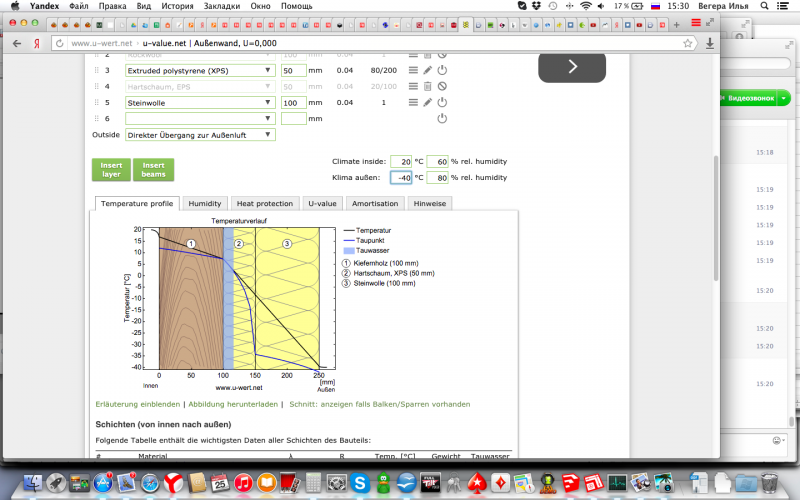
Task: Click the Insert layer button
Action: pos(111,169)
